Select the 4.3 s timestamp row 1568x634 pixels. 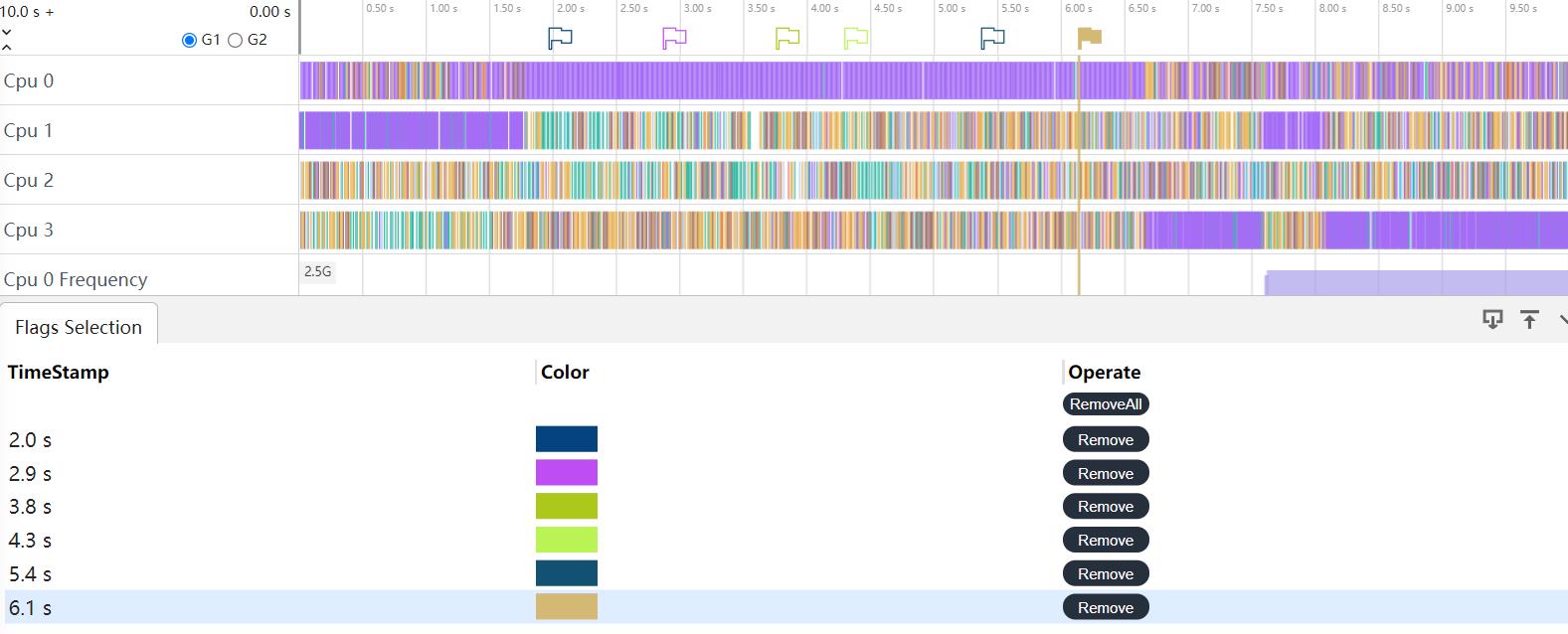pyautogui.click(x=30, y=541)
